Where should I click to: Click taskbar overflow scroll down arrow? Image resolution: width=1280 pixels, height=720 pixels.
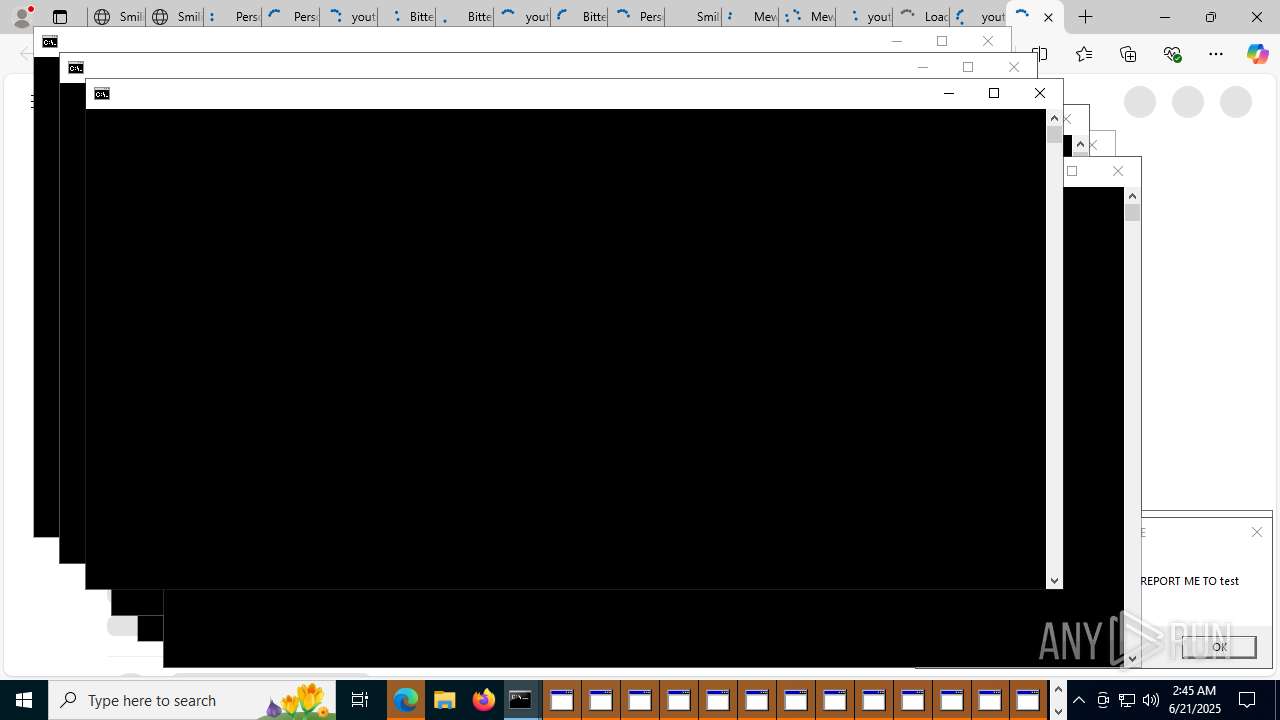pos(1058,711)
